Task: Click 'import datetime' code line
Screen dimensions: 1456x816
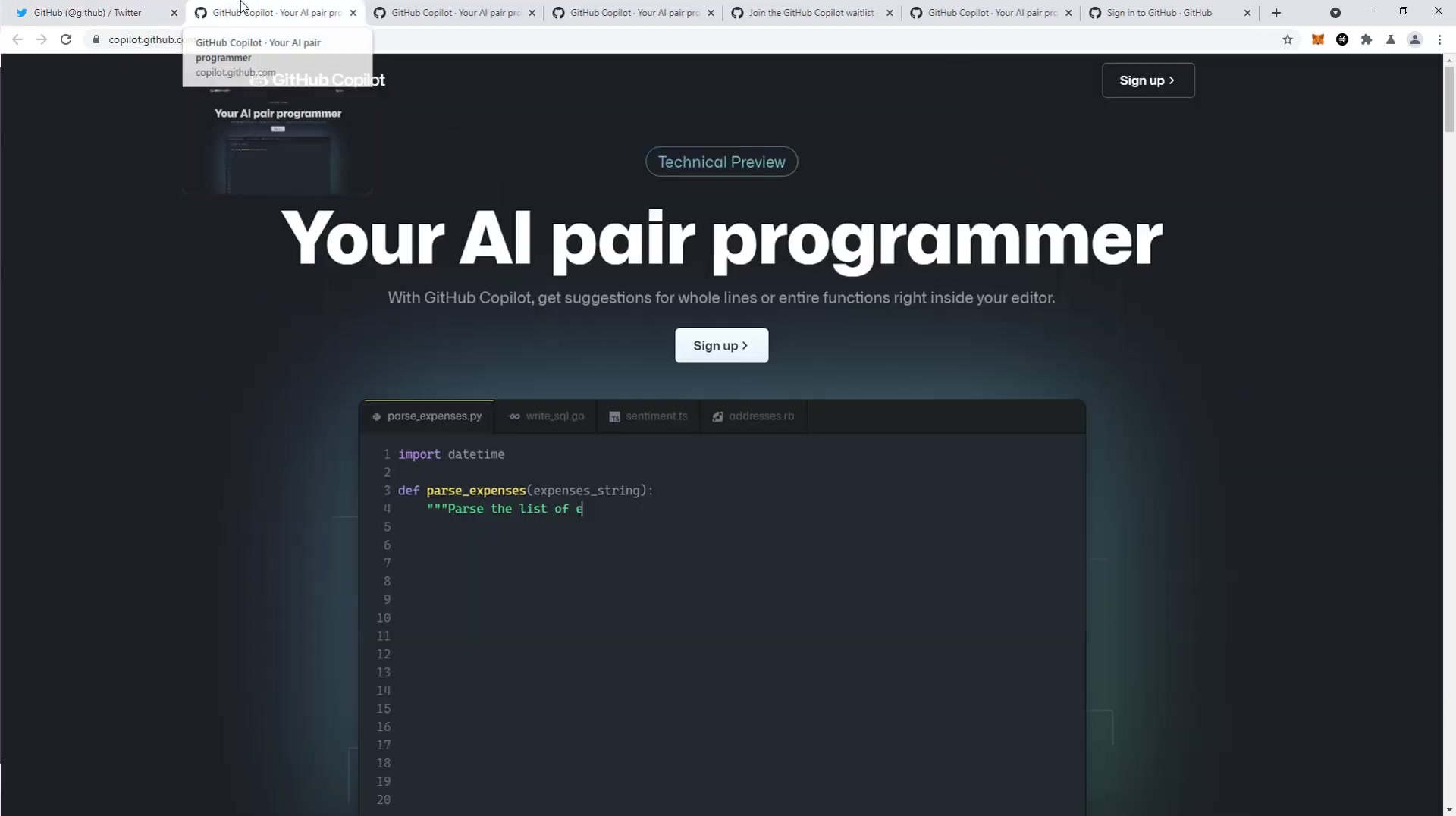Action: pyautogui.click(x=451, y=454)
